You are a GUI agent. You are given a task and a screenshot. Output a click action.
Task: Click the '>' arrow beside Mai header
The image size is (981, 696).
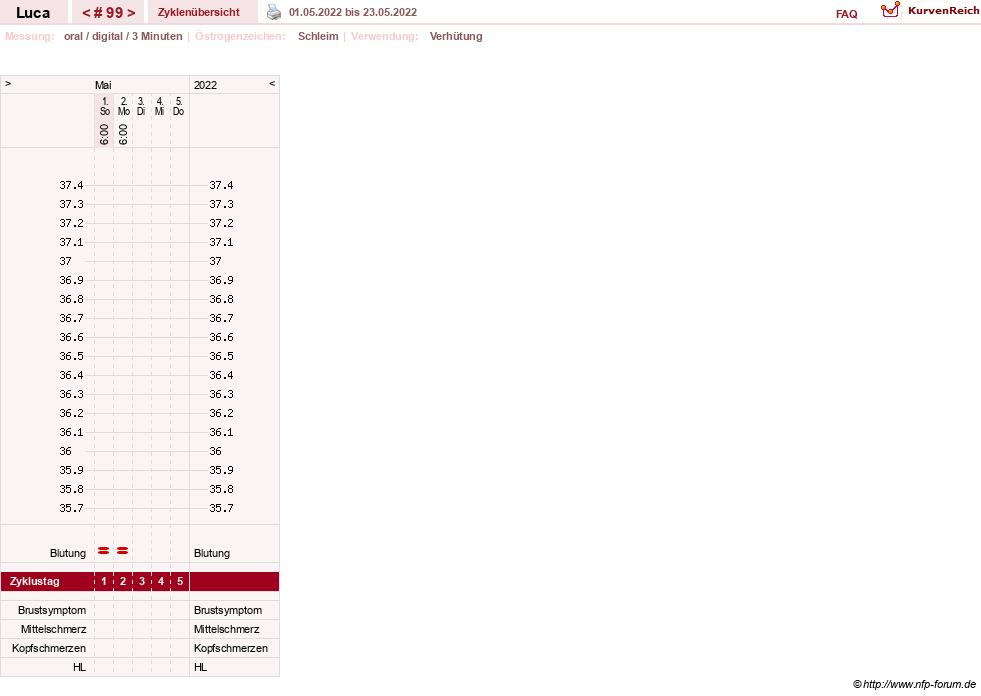pyautogui.click(x=8, y=83)
